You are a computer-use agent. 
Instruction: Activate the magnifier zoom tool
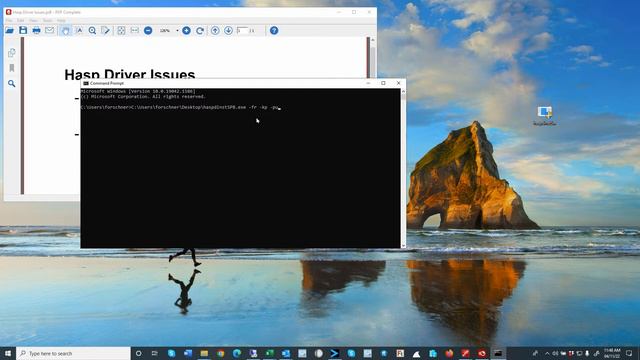pyautogui.click(x=92, y=31)
